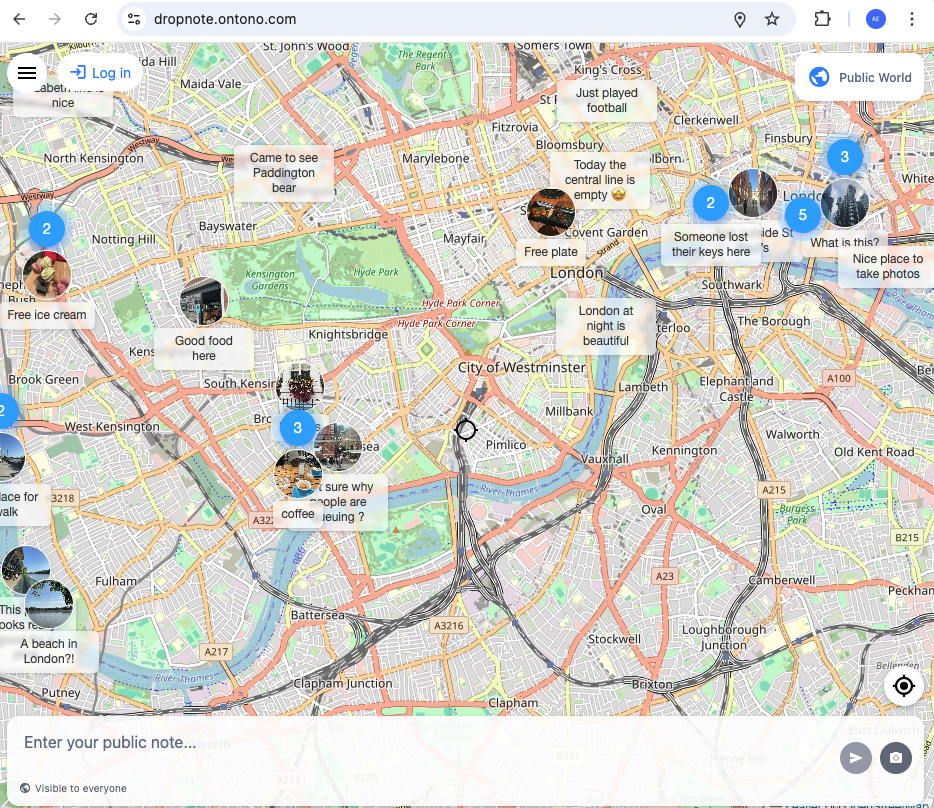This screenshot has width=934, height=808.
Task: Reload the page
Action: [91, 19]
